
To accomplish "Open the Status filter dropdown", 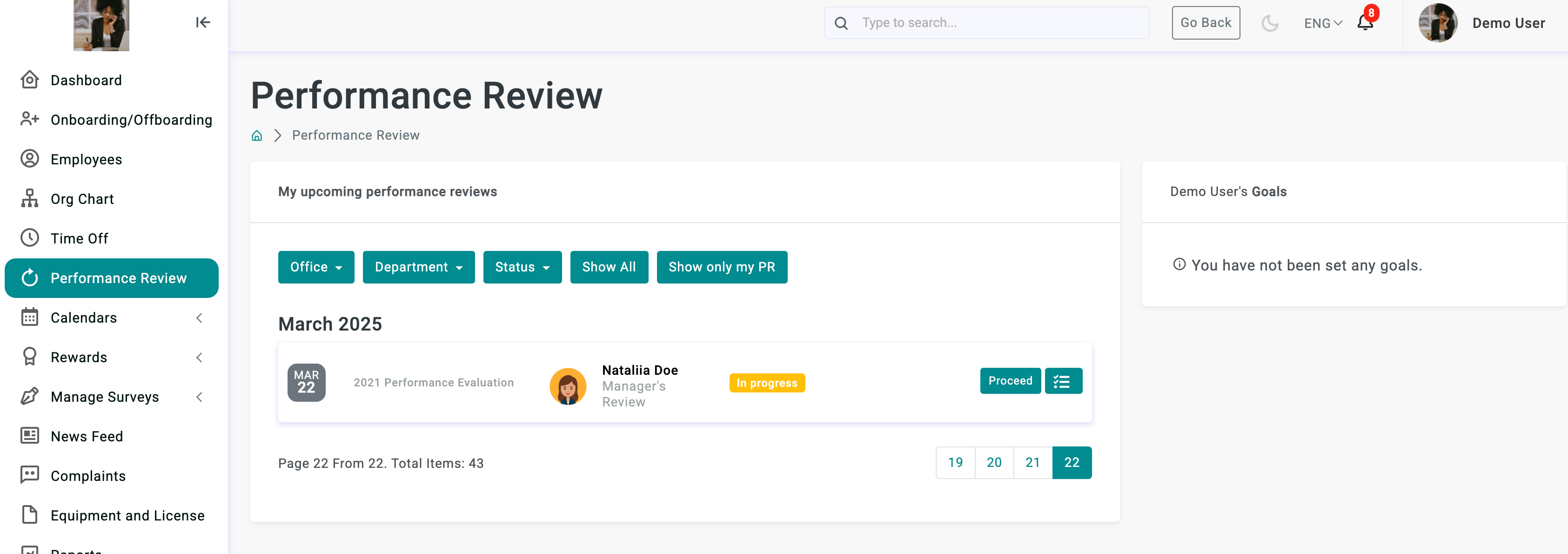I will (522, 267).
